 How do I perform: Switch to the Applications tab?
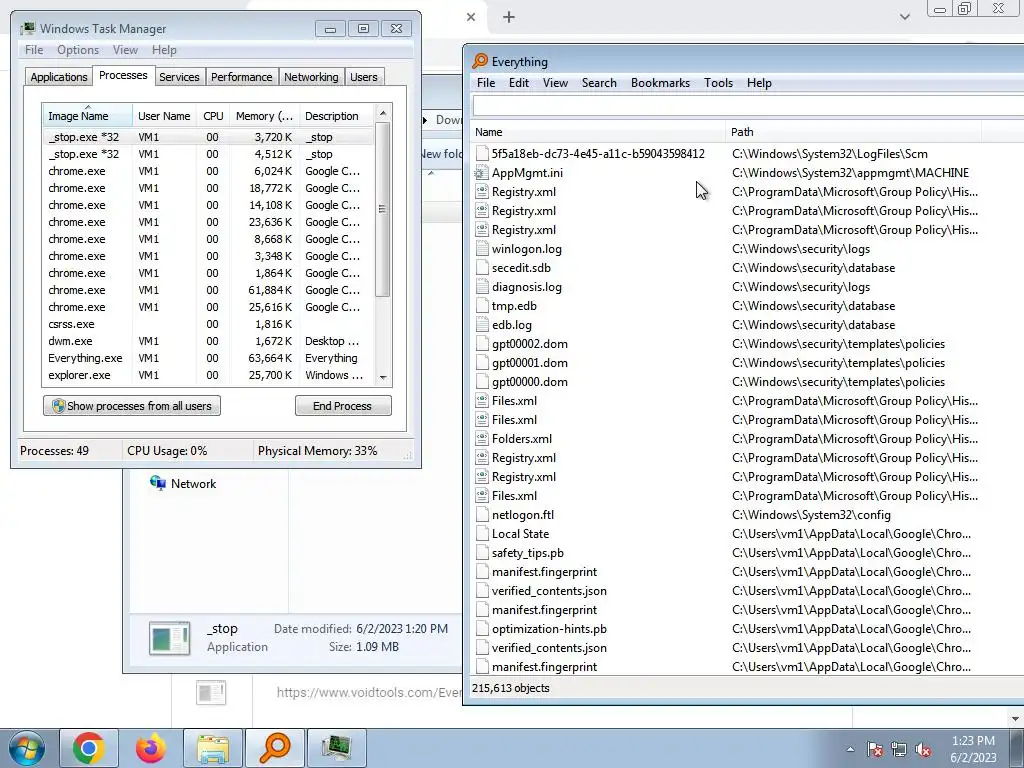click(59, 76)
